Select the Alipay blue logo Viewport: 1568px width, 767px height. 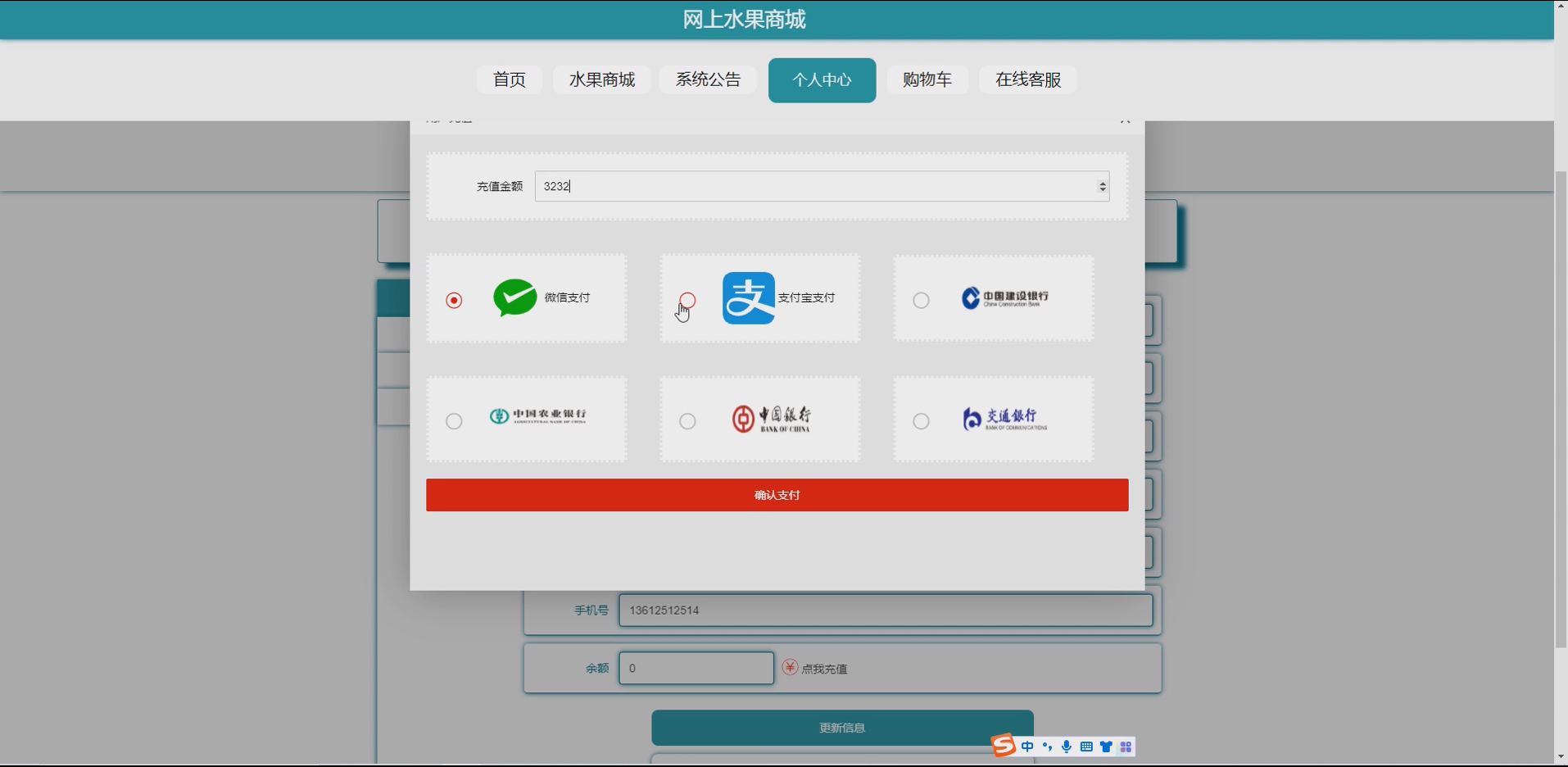pyautogui.click(x=749, y=298)
